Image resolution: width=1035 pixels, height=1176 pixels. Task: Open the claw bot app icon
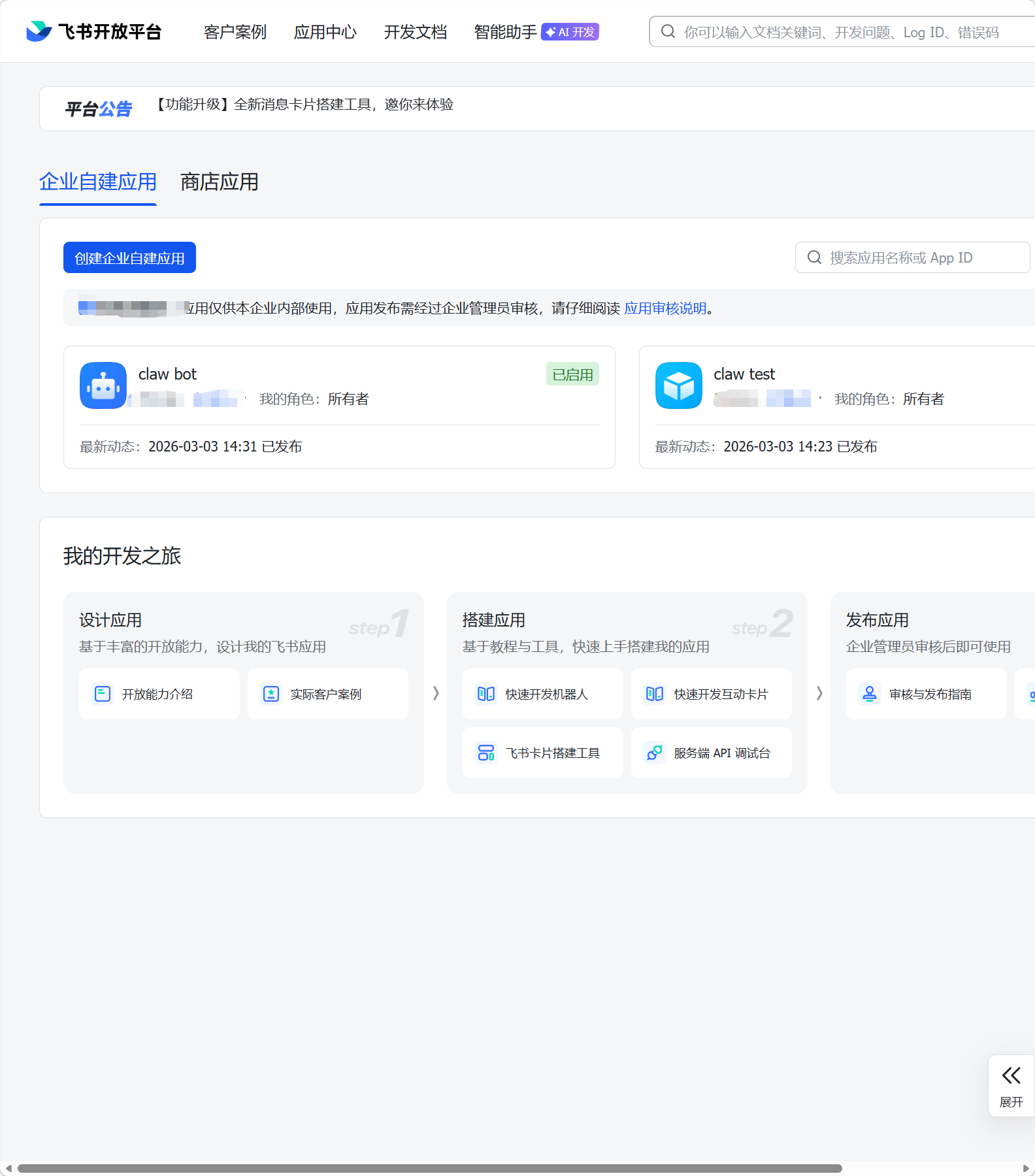click(x=103, y=385)
